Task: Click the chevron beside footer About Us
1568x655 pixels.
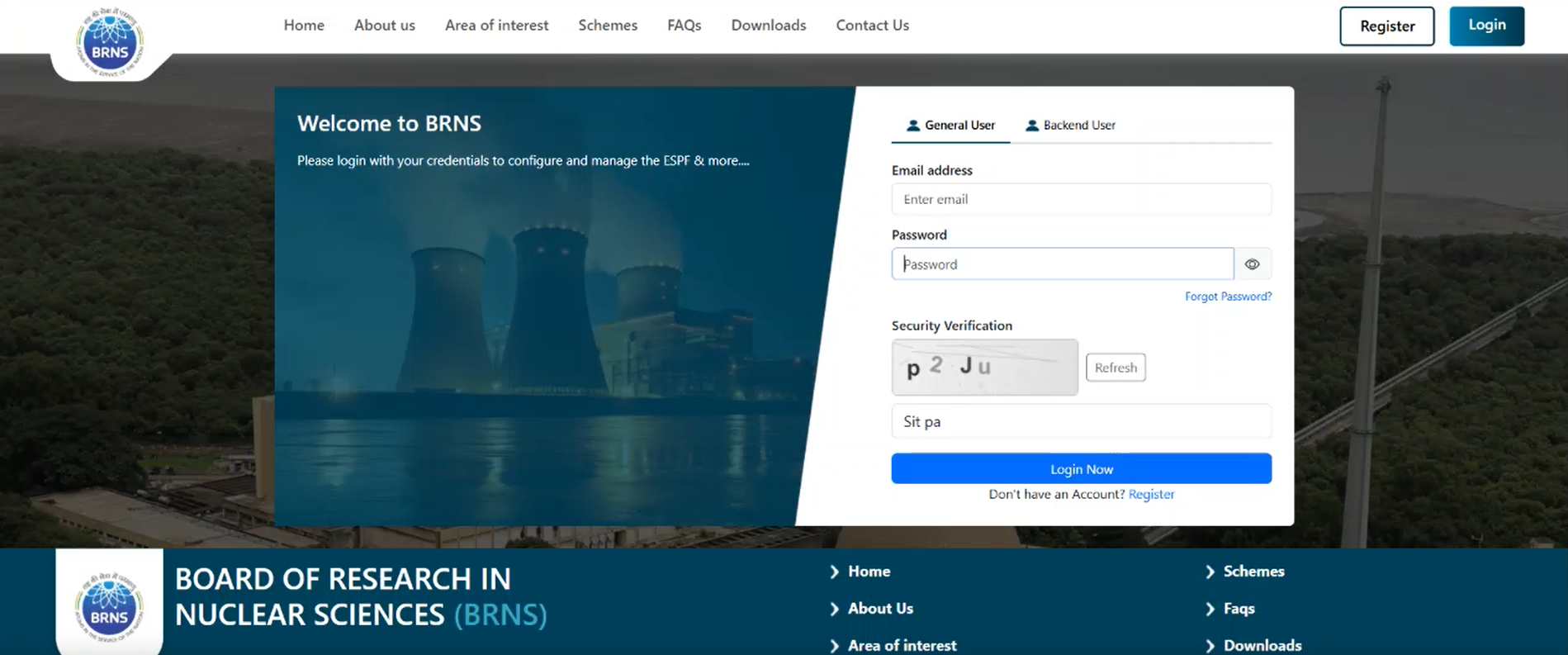Action: [x=834, y=609]
